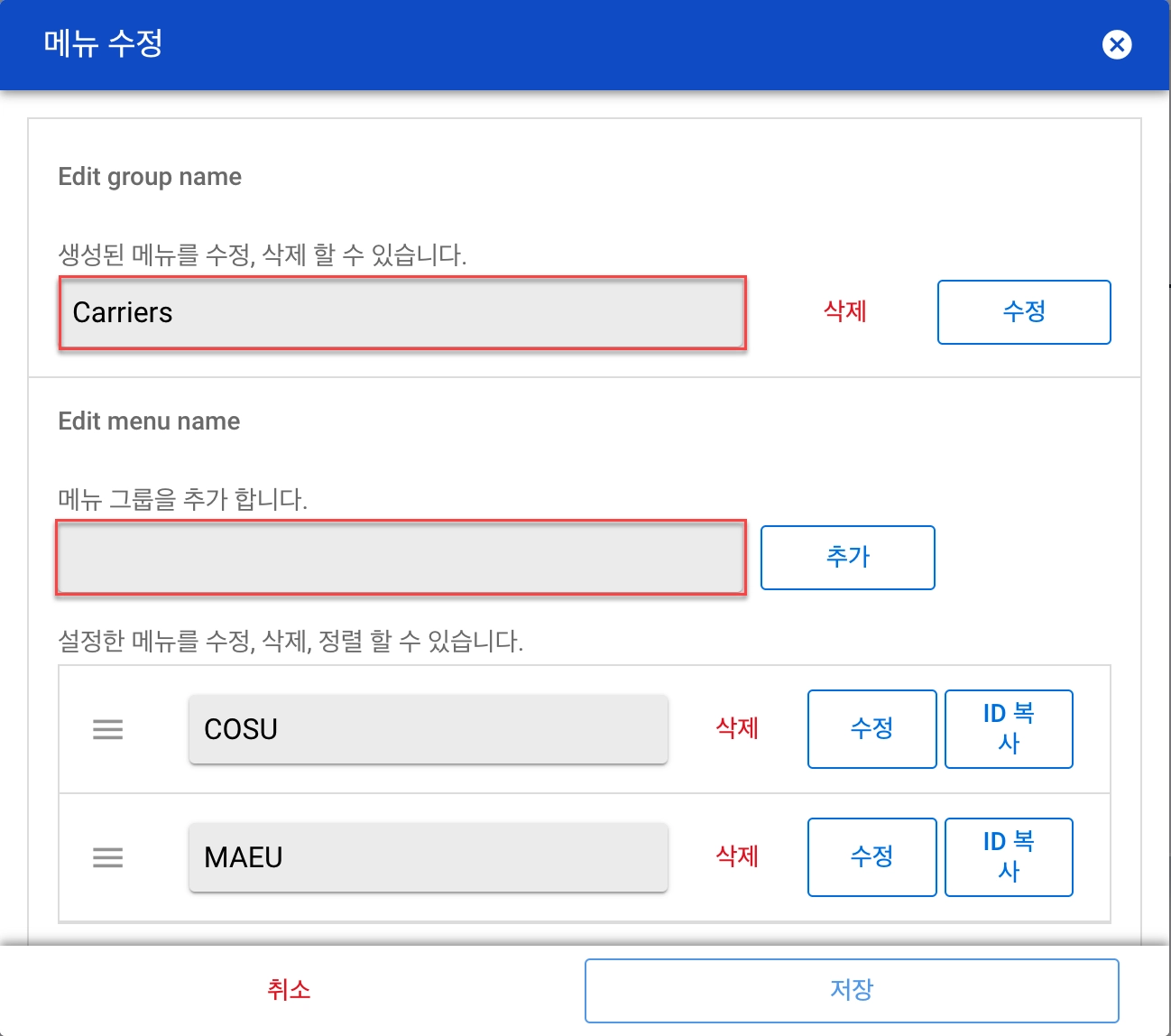Grab the drag handle next to MAEU

[108, 857]
